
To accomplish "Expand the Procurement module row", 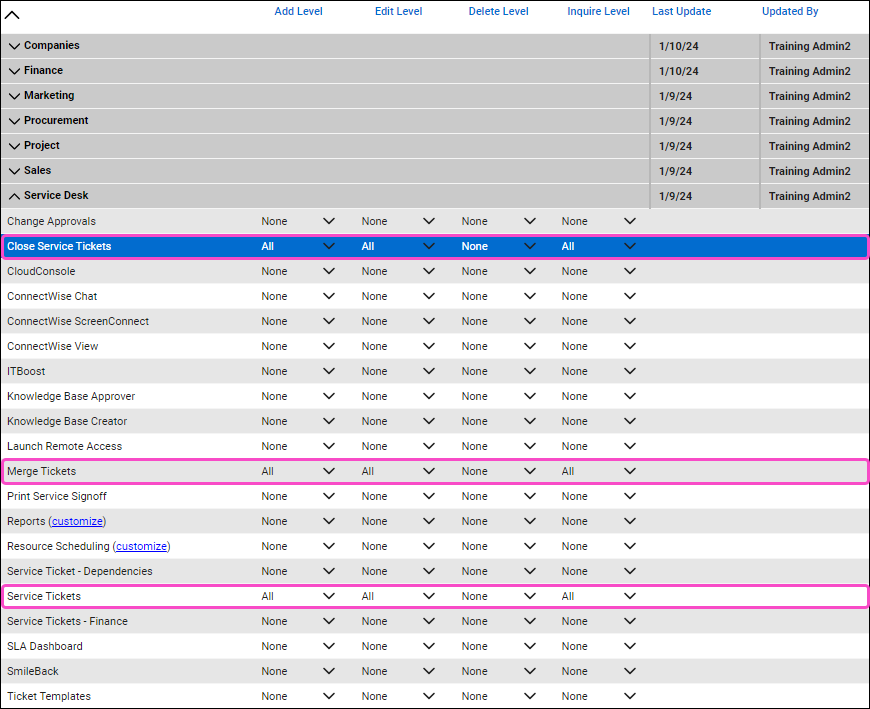I will click(x=14, y=121).
